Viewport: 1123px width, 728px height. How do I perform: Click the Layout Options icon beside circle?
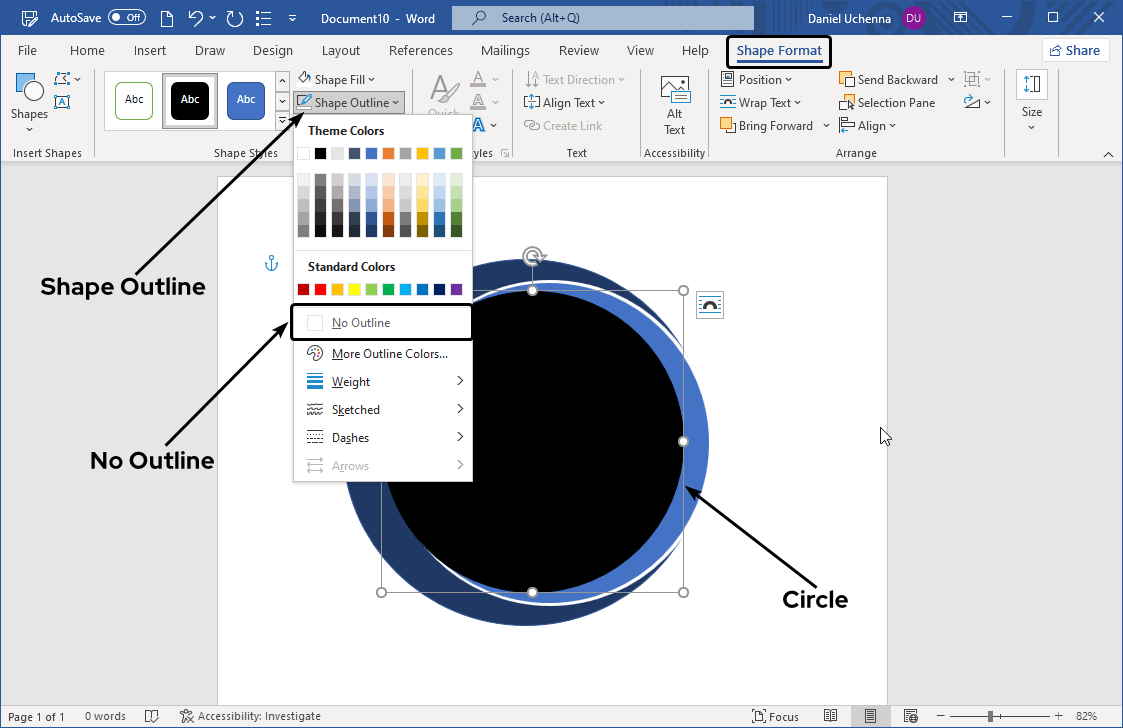click(x=710, y=305)
